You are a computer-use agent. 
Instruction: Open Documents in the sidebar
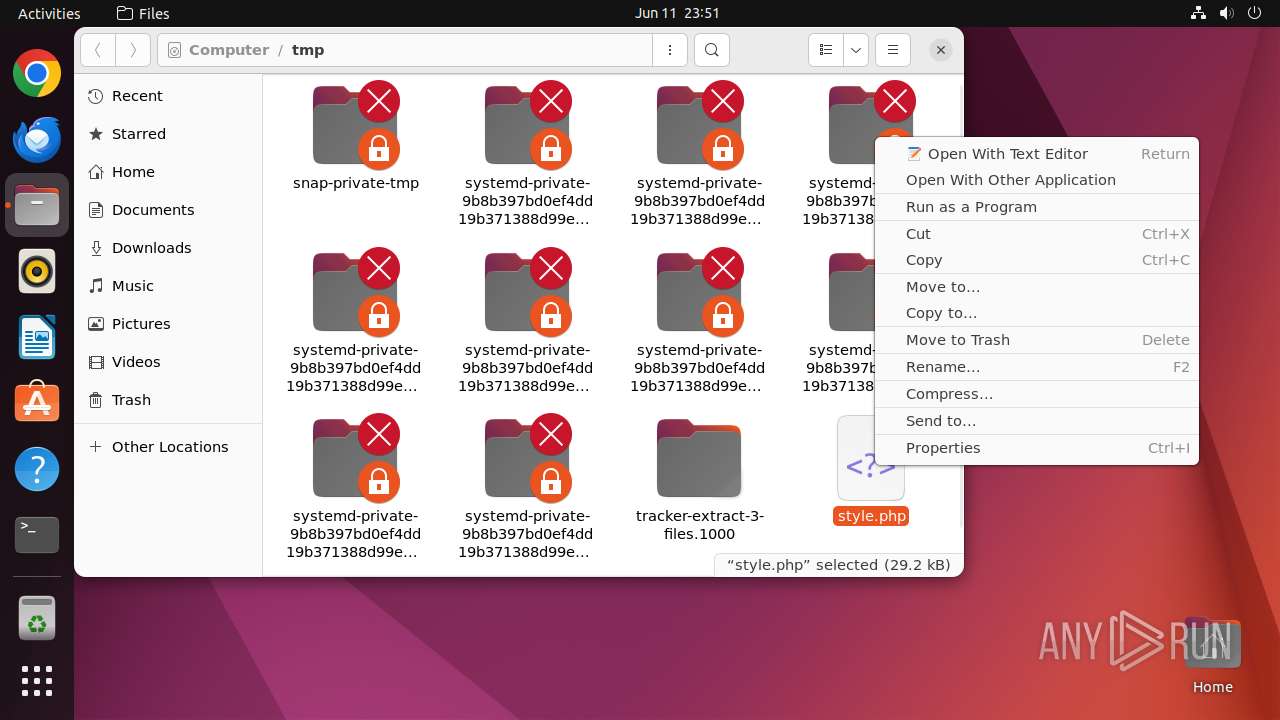(168, 210)
